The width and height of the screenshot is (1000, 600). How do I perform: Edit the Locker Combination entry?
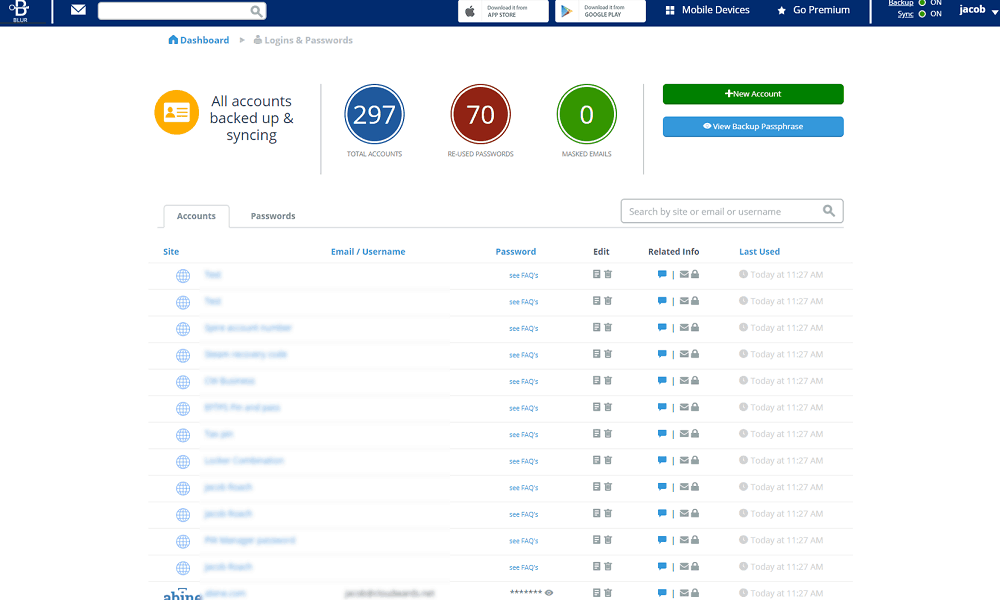point(596,460)
